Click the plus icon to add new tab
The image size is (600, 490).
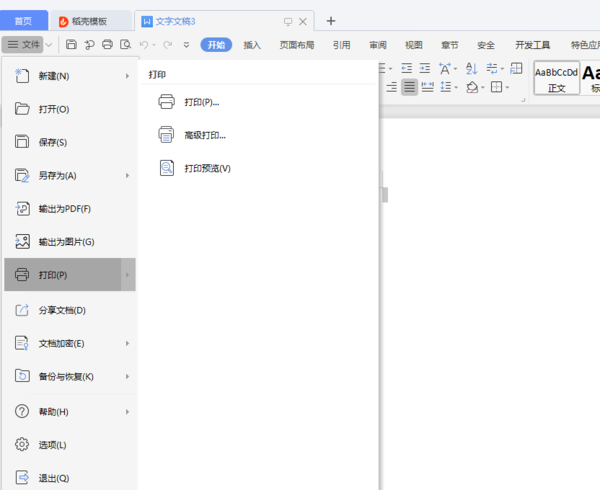click(331, 21)
